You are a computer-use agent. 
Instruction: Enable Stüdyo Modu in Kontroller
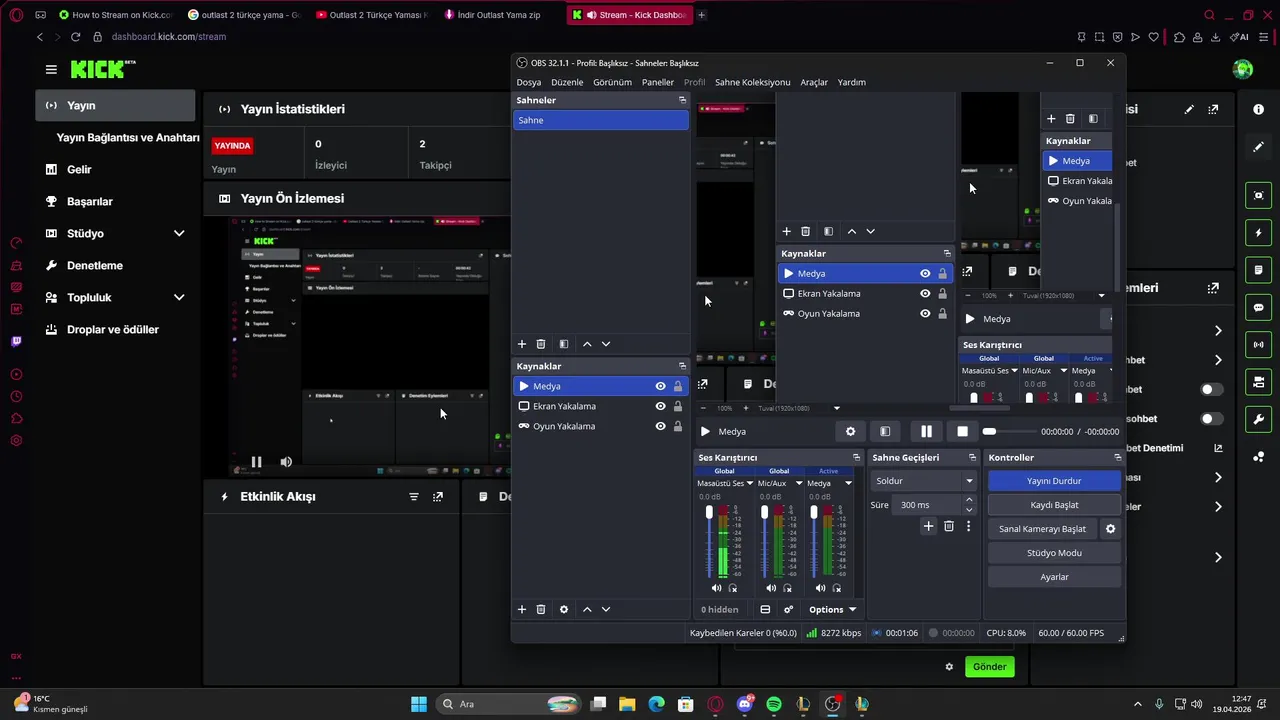coord(1054,553)
